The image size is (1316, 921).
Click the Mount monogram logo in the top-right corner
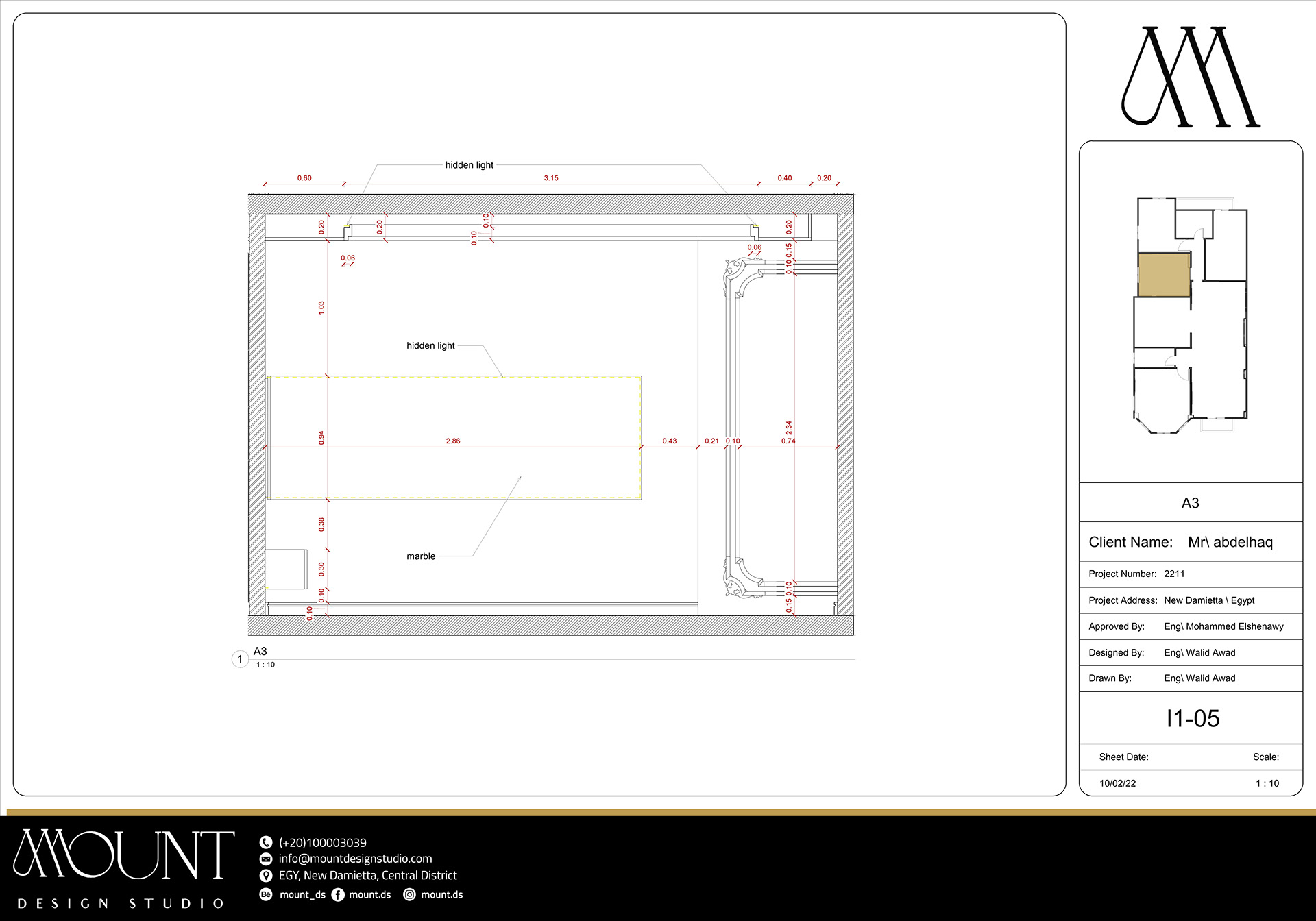pos(1191,77)
